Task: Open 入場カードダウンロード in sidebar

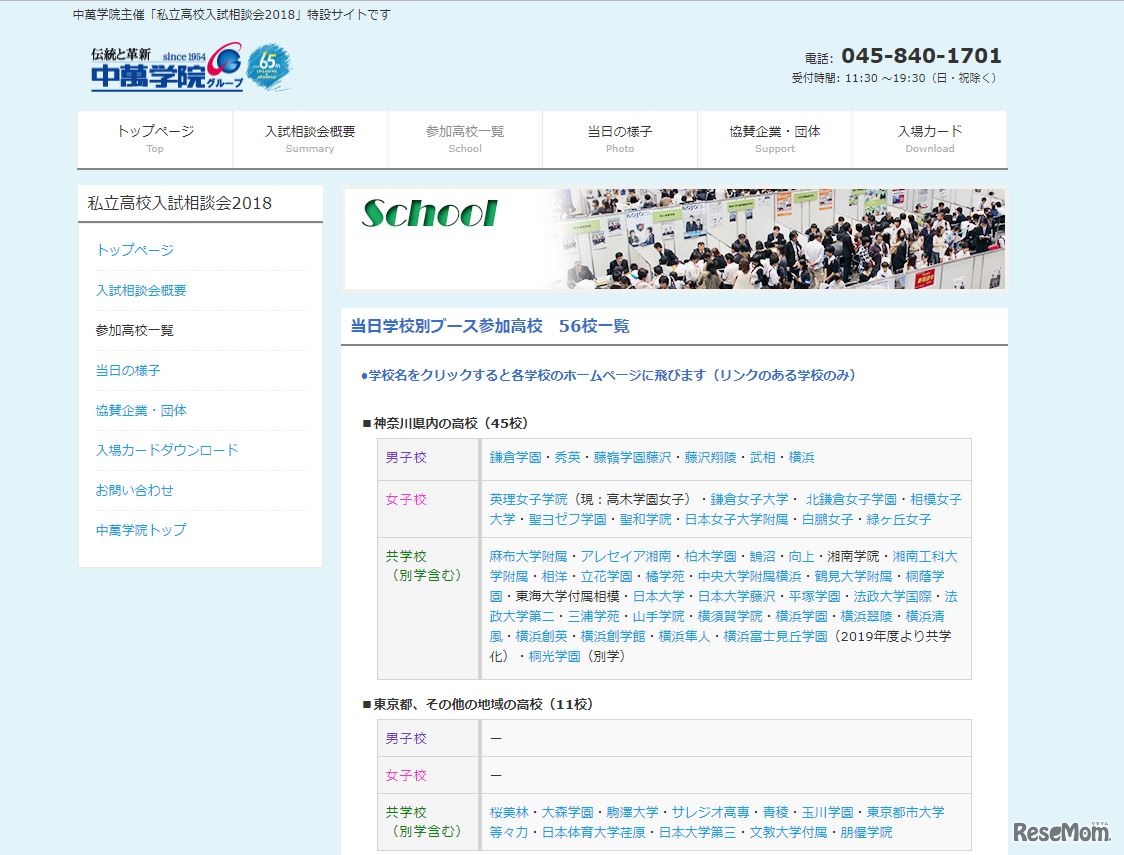Action: (x=167, y=450)
